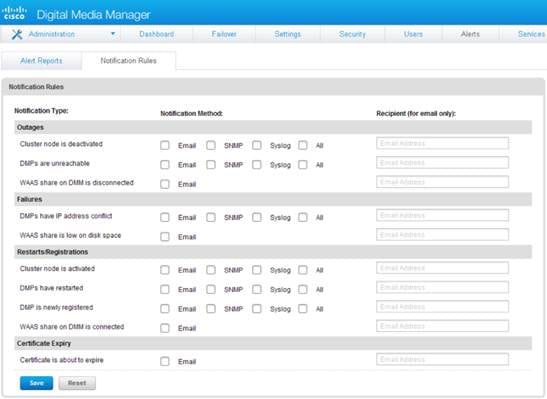Click email field for DMPs are unreachable
The height and width of the screenshot is (399, 547).
442,163
